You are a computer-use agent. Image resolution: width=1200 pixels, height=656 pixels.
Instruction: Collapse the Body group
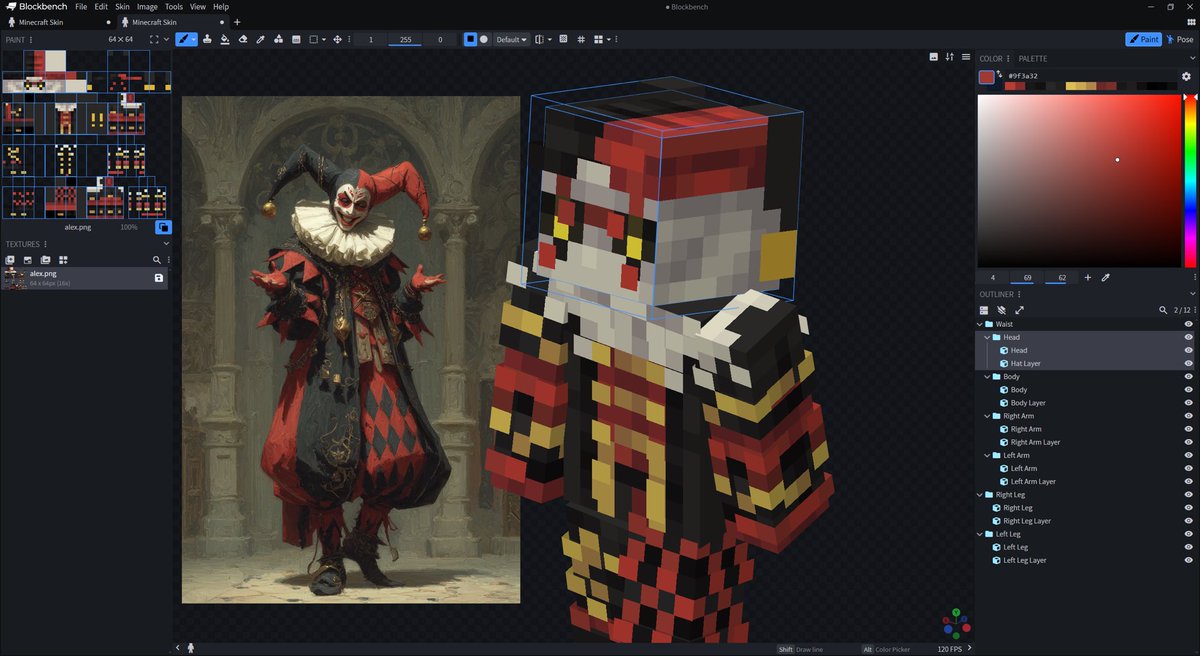(x=987, y=377)
